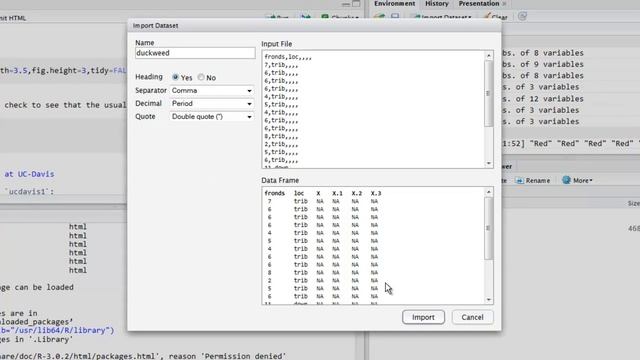Open the Decimal dropdown showing Period
Screen dimensions: 640x360
[x=211, y=104]
